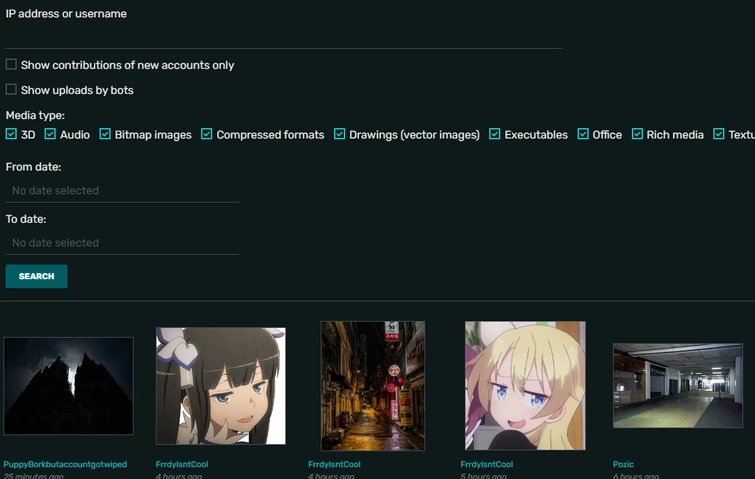This screenshot has height=479, width=755.
Task: Uncheck Compressed formats media type
Action: click(x=207, y=134)
